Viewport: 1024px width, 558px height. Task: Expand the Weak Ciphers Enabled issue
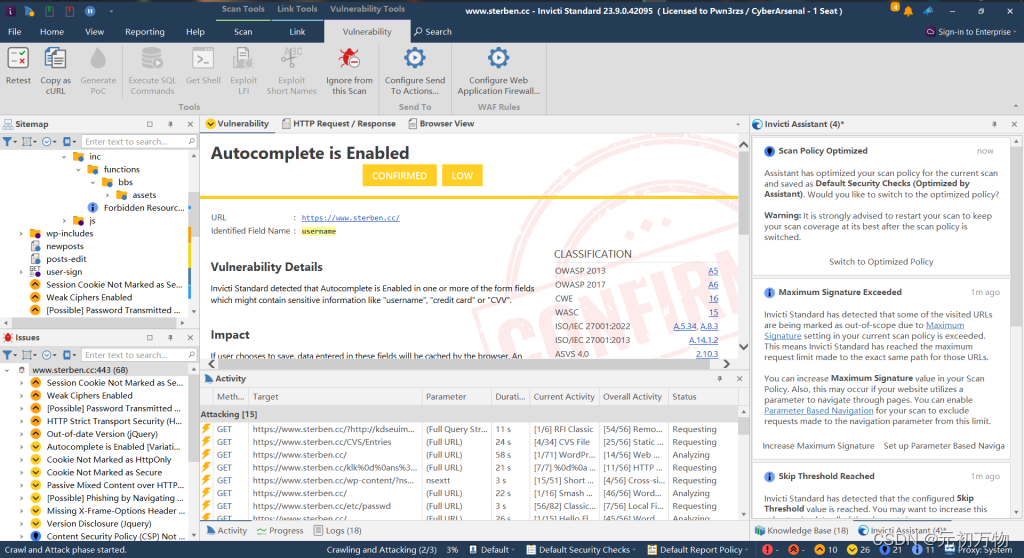[21, 395]
